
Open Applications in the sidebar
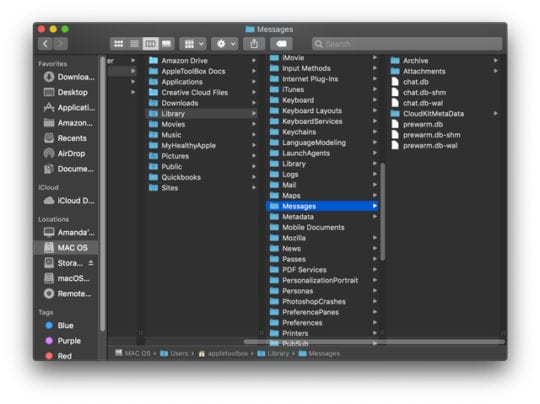(69, 107)
